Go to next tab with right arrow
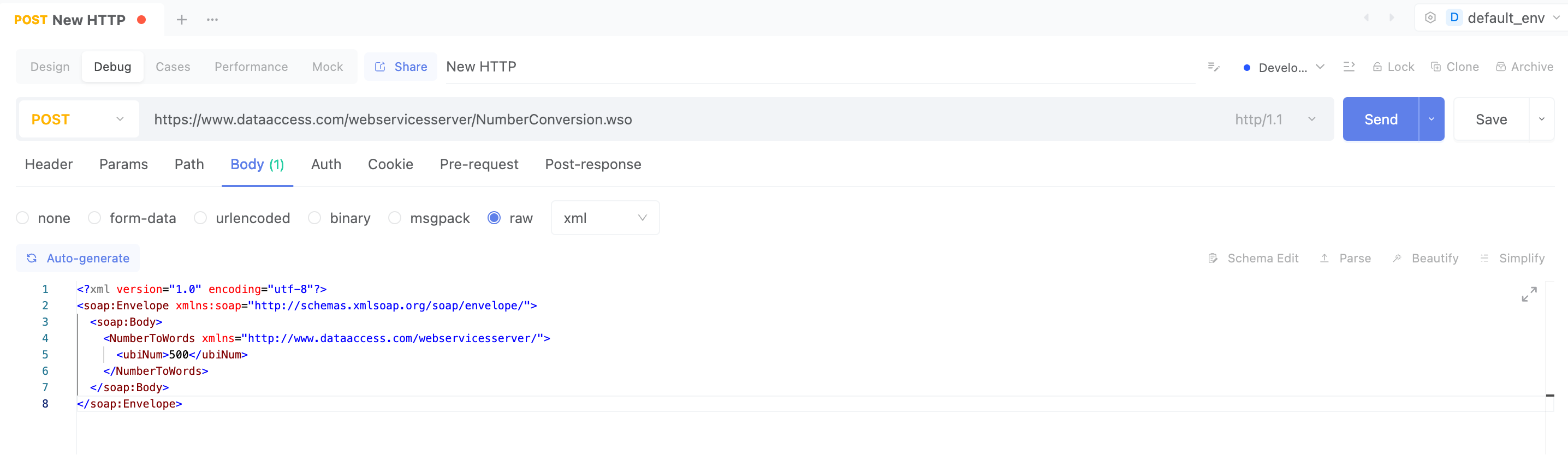The width and height of the screenshot is (1568, 455). pos(1392,17)
